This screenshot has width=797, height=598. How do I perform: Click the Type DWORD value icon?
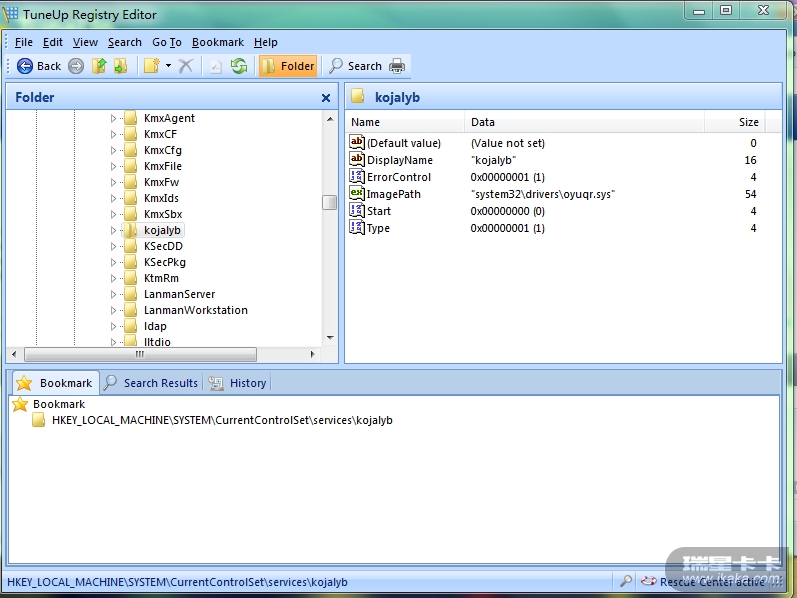tap(357, 228)
